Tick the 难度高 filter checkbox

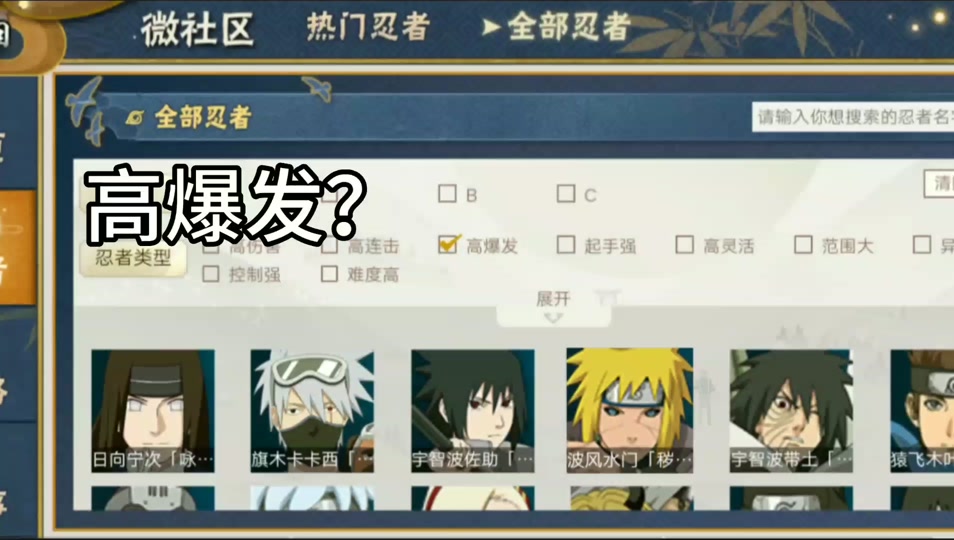pos(329,274)
